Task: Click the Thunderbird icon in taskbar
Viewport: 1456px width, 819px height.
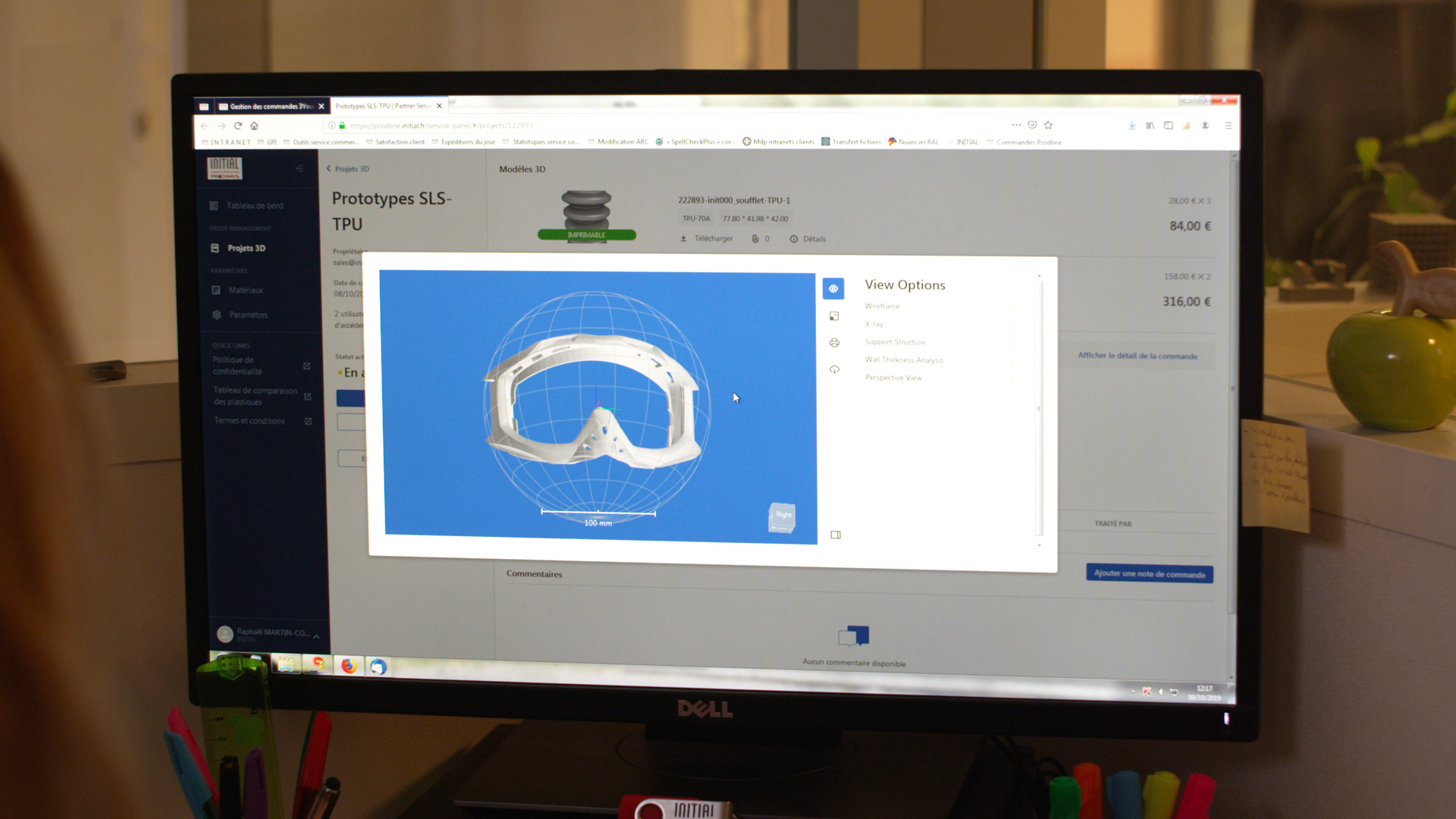Action: pos(378,667)
